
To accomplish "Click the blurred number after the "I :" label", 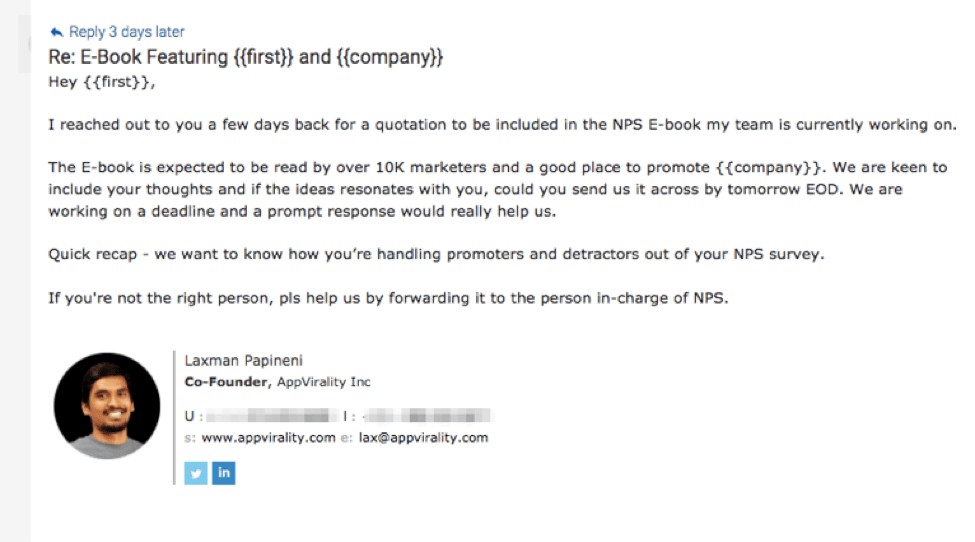I will tap(425, 415).
